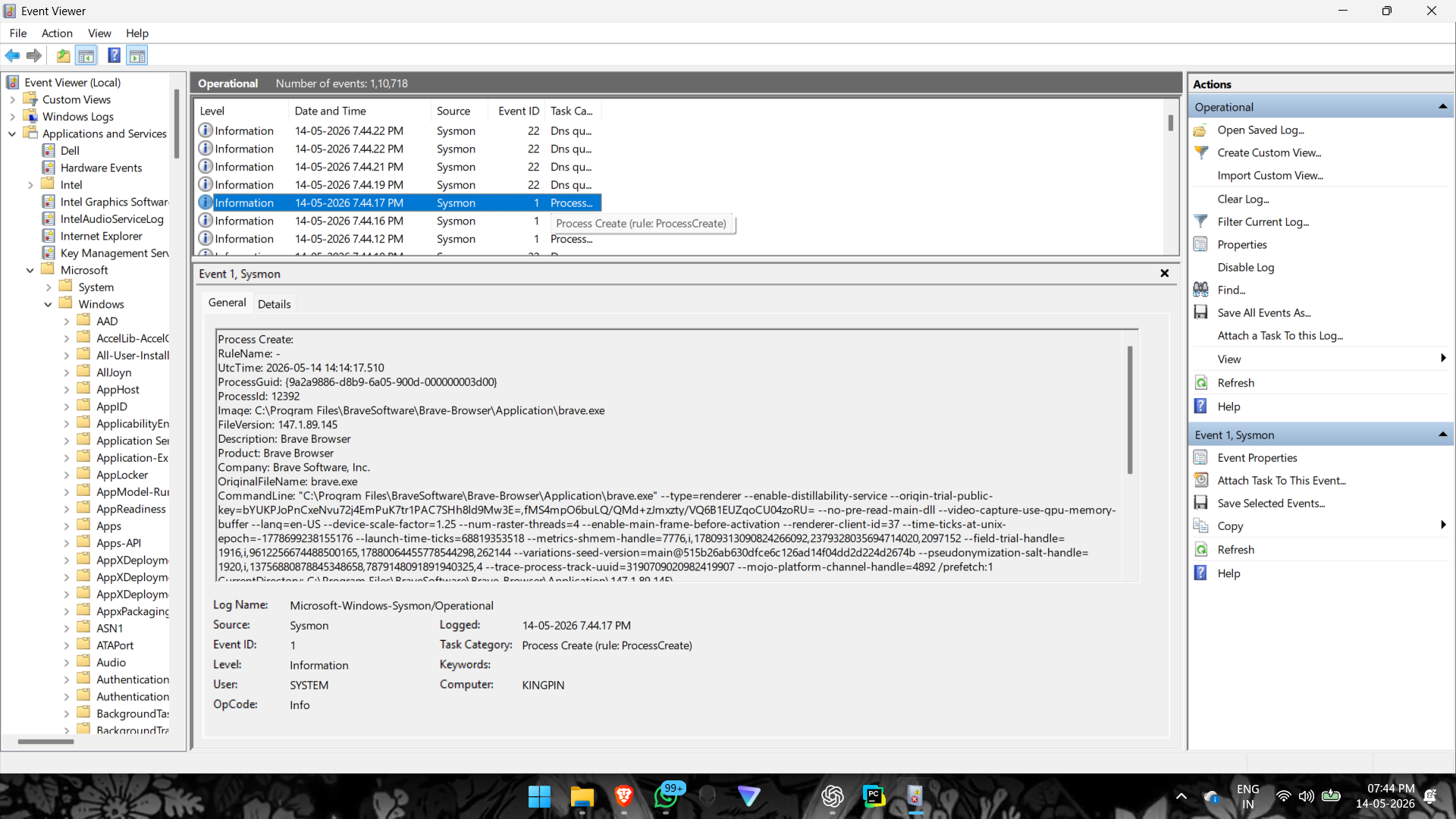
Task: Show hidden system tray icons chevron
Action: point(1181,796)
